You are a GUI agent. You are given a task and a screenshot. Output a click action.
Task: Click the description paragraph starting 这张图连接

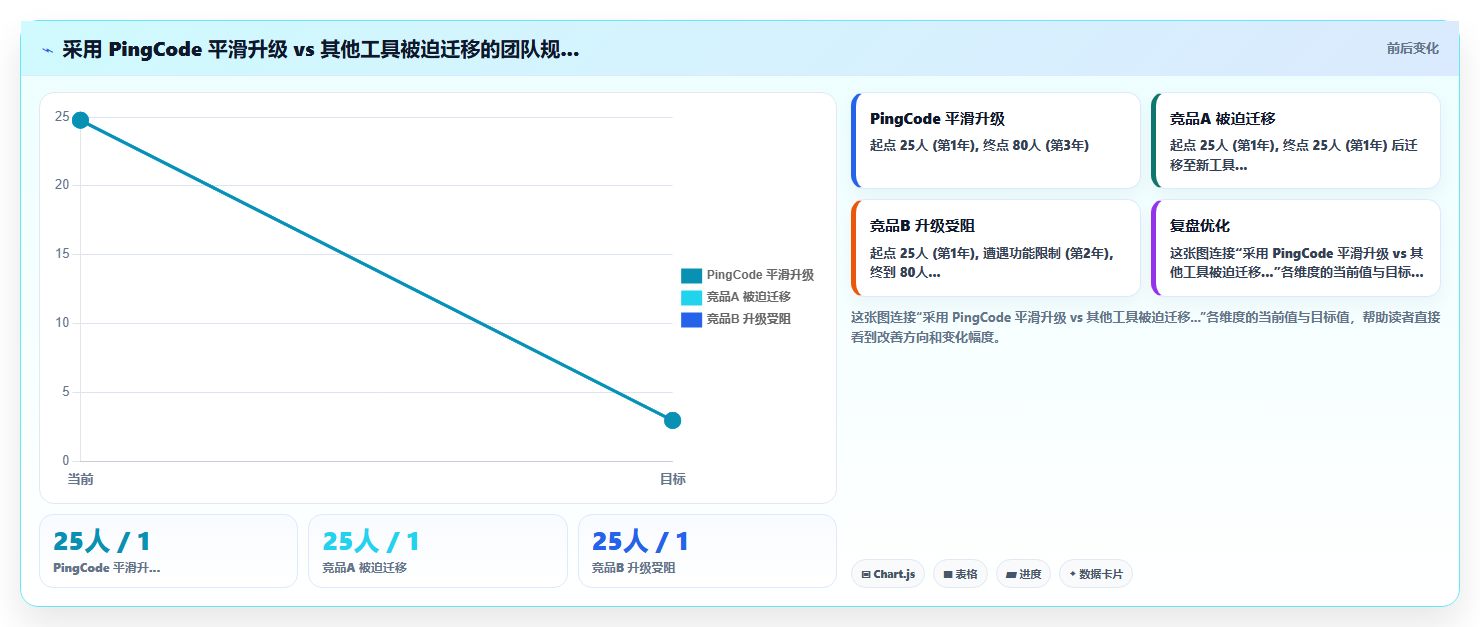[x=1145, y=327]
